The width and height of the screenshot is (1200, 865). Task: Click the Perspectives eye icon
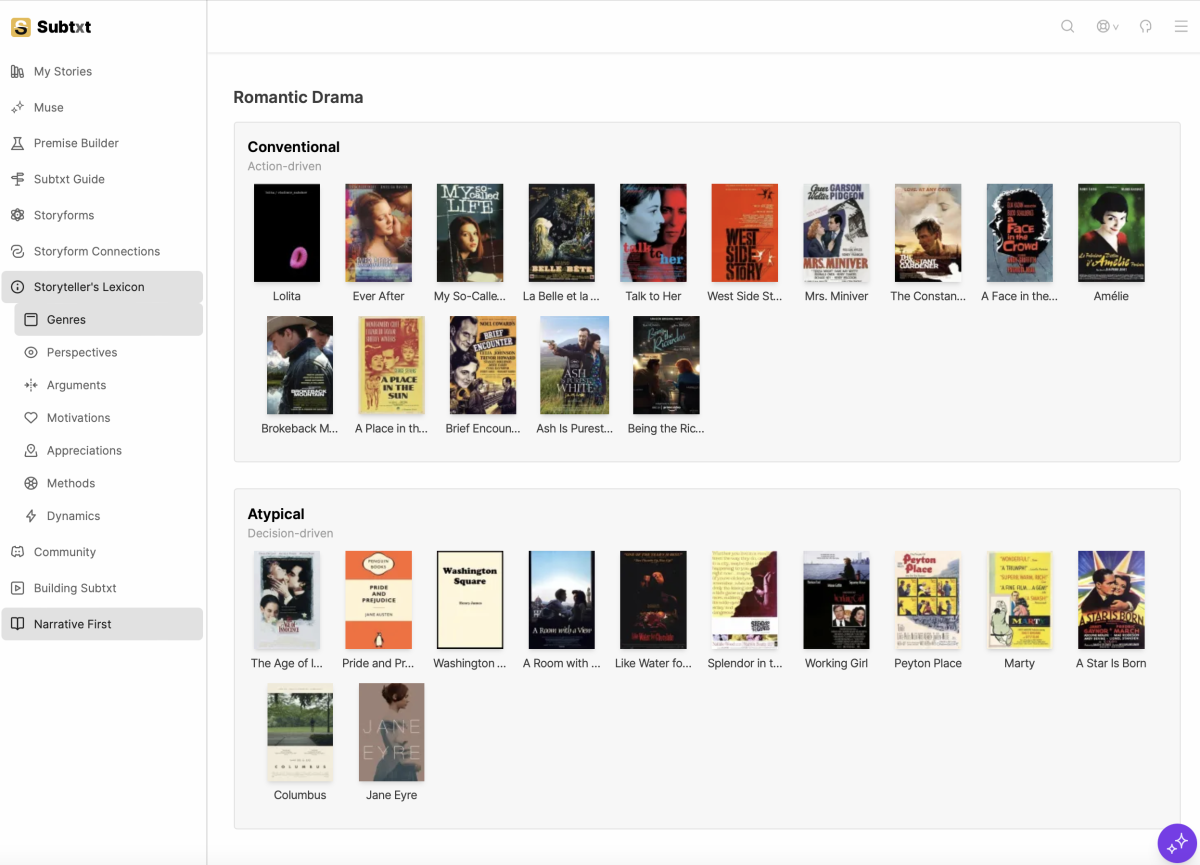(x=31, y=352)
